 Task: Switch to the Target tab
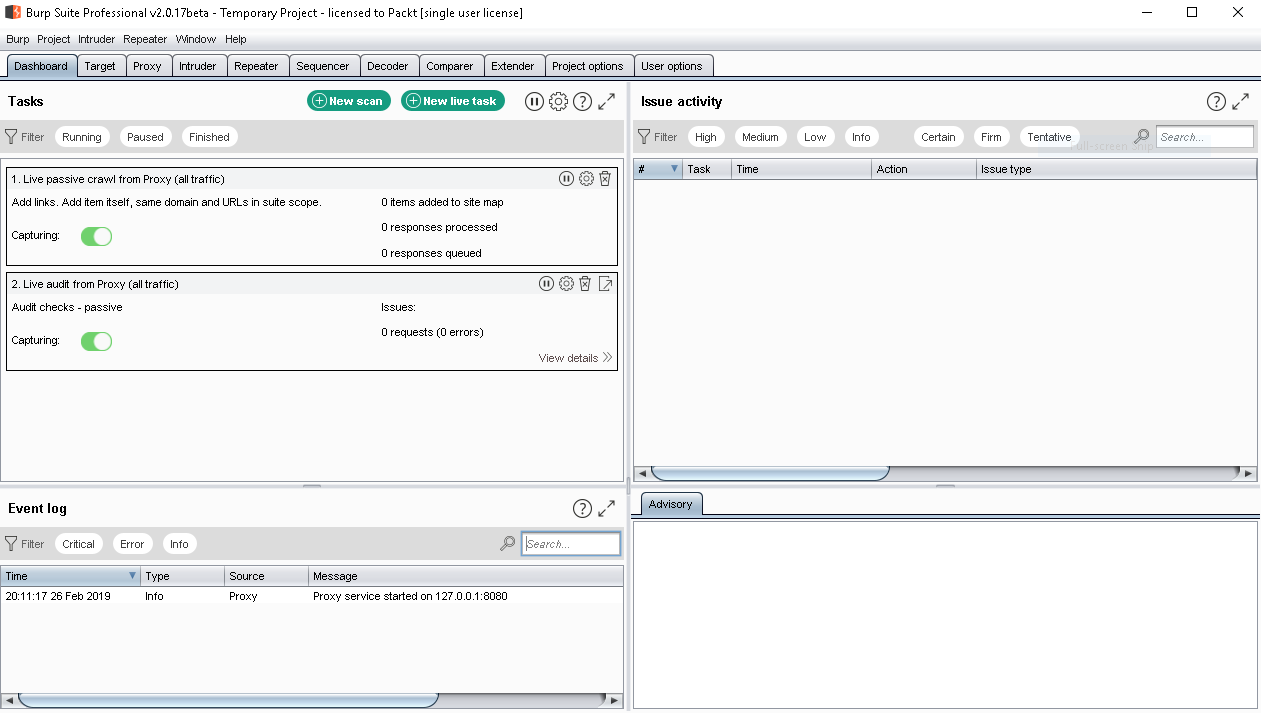(100, 66)
